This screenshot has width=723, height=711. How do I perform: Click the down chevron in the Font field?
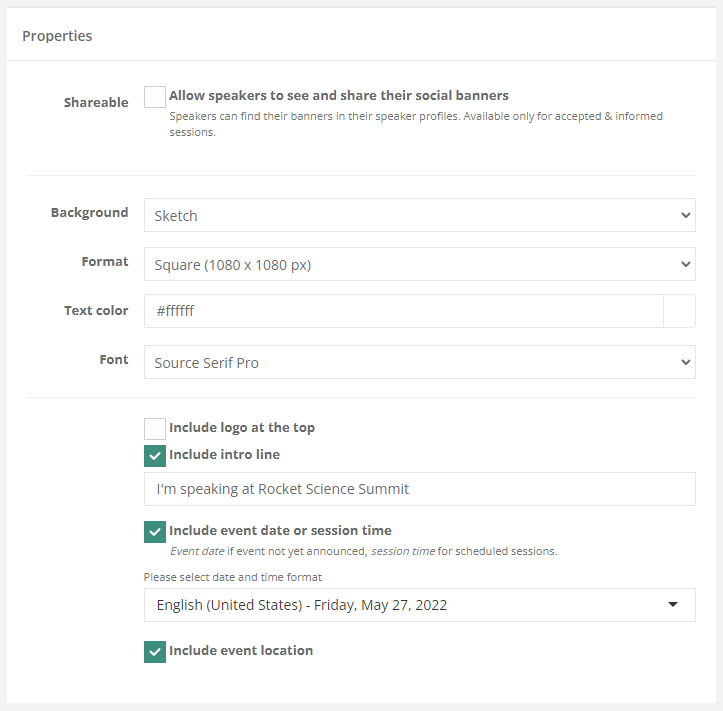tap(685, 362)
